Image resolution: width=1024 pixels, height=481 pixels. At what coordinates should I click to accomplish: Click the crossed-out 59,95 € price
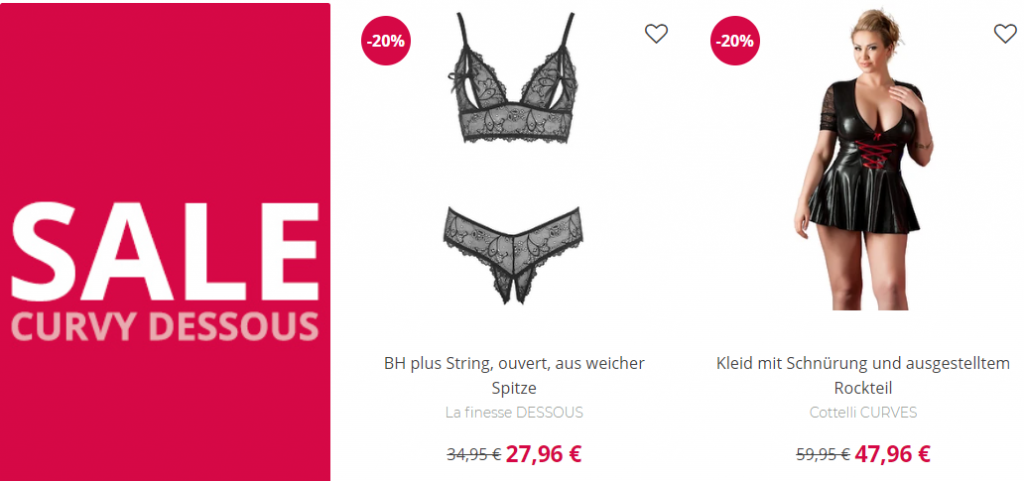(823, 454)
